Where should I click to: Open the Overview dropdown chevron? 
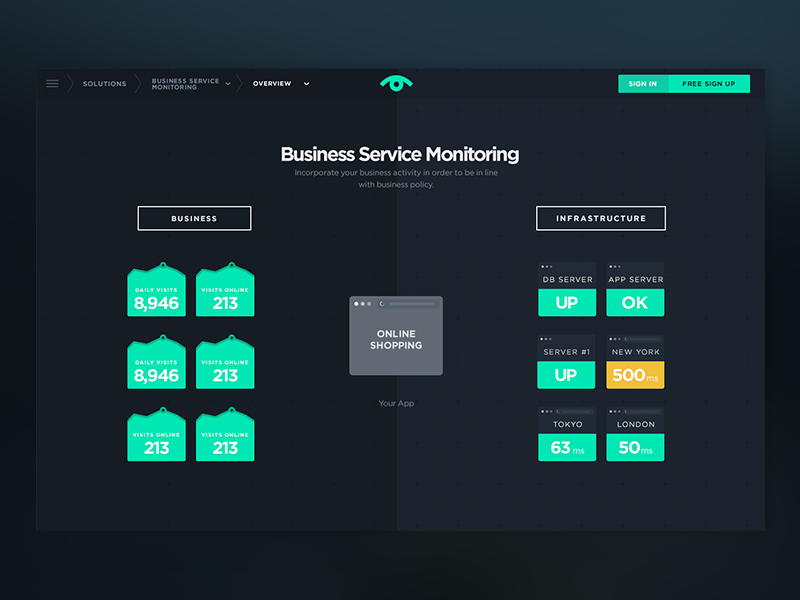306,83
